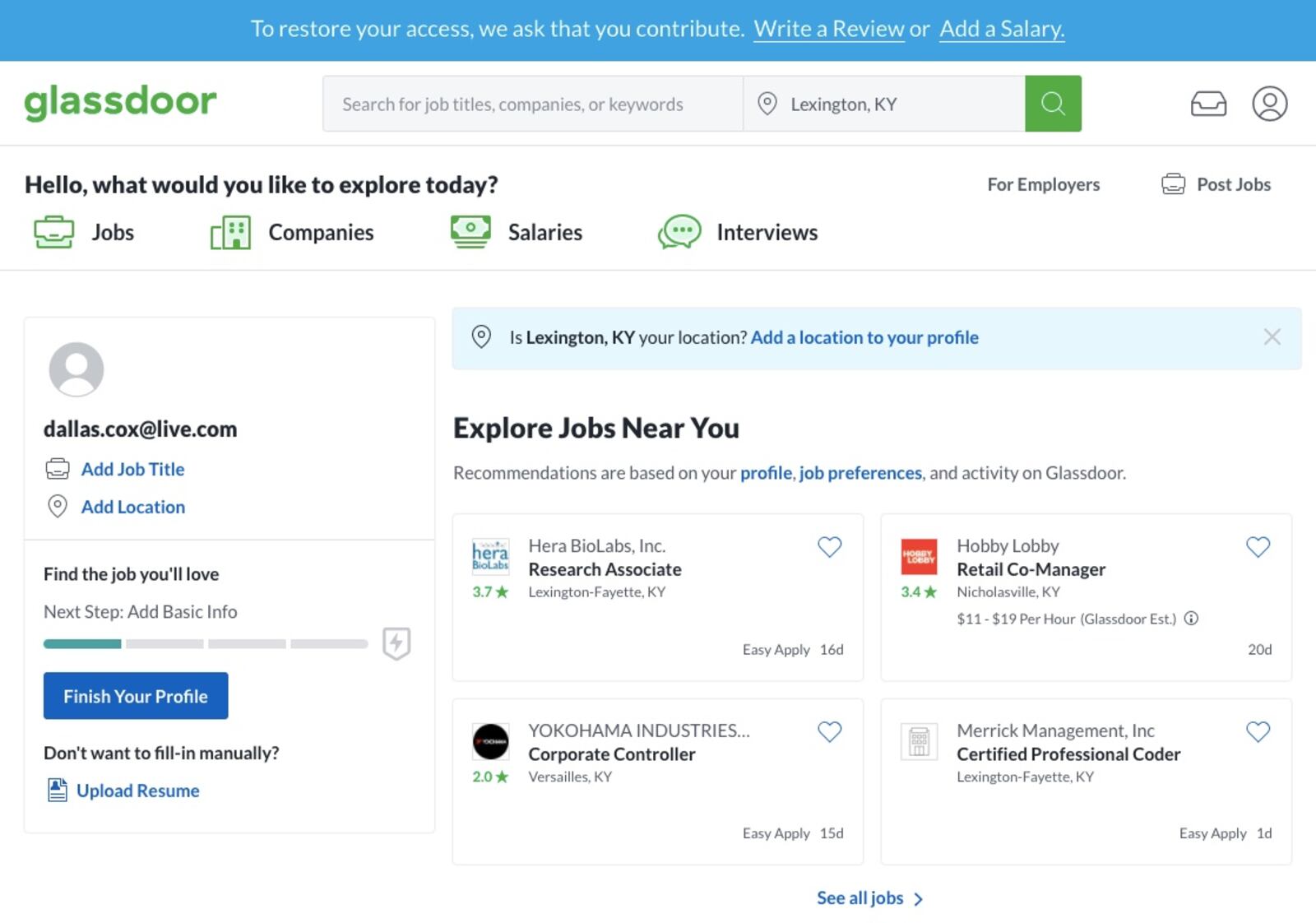
Task: Open the Certified Professional Coder job title
Action: [1068, 754]
